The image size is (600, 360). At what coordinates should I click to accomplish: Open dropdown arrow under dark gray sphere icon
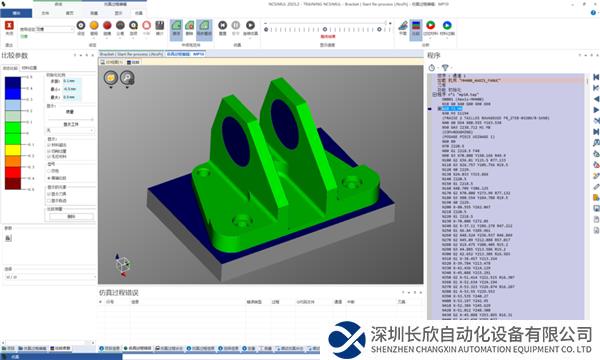(x=120, y=38)
